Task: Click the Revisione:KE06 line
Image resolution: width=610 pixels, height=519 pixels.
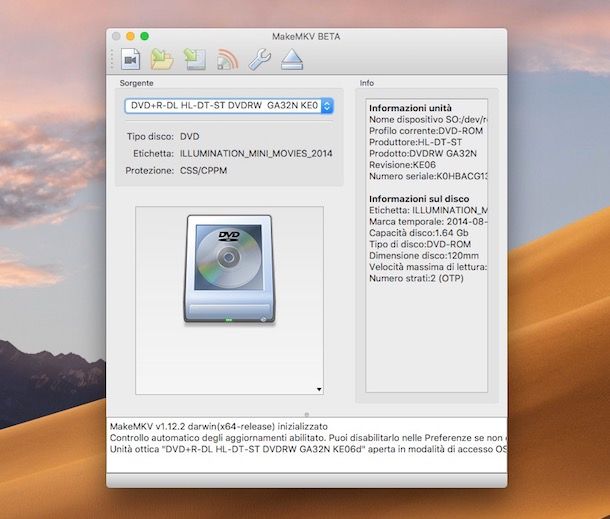Action: tap(402, 165)
